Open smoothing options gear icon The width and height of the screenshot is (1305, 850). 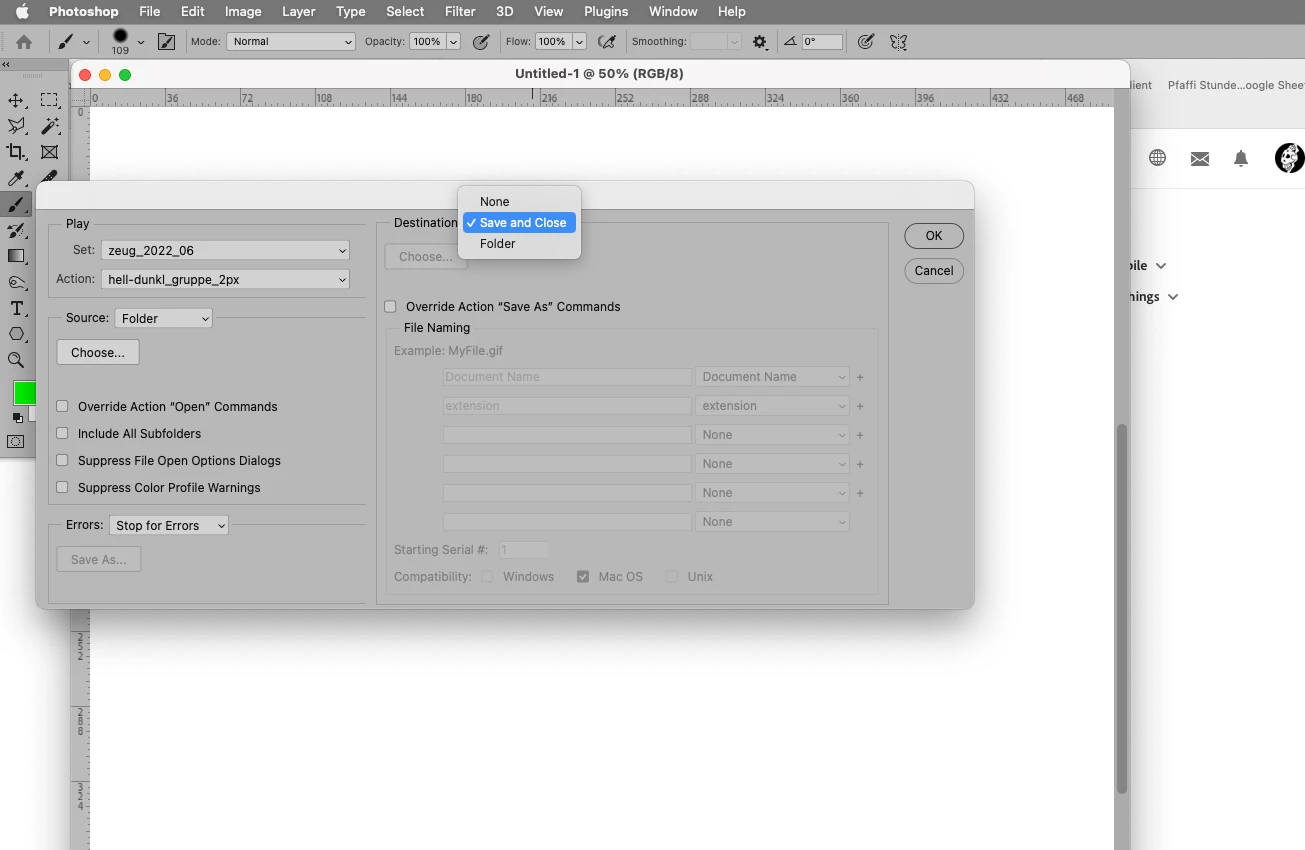760,42
